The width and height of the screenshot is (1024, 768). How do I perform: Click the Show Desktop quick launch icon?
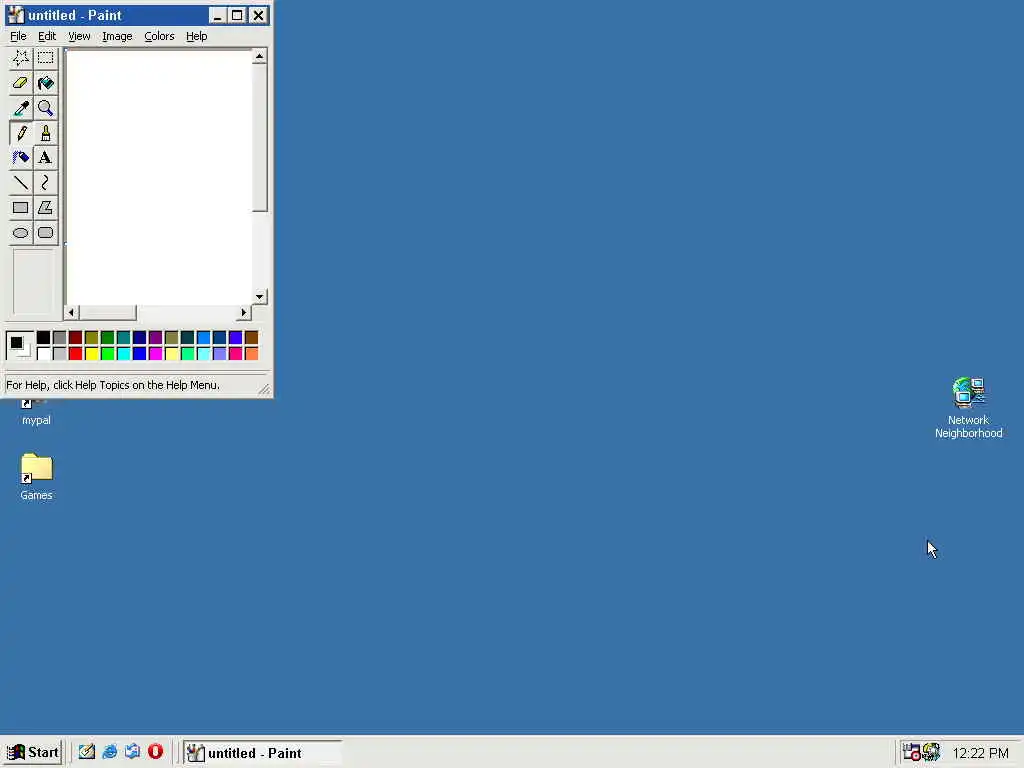(86, 752)
